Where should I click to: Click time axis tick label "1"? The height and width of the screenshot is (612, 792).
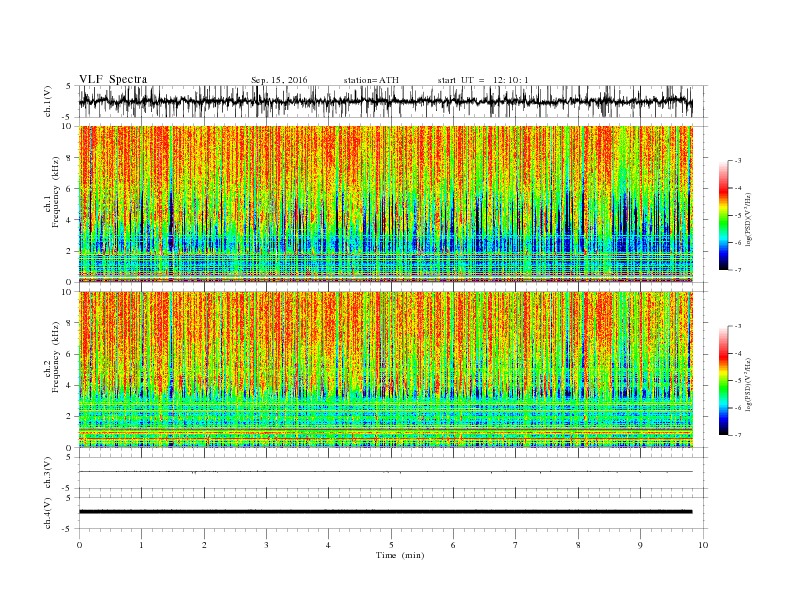tap(141, 545)
